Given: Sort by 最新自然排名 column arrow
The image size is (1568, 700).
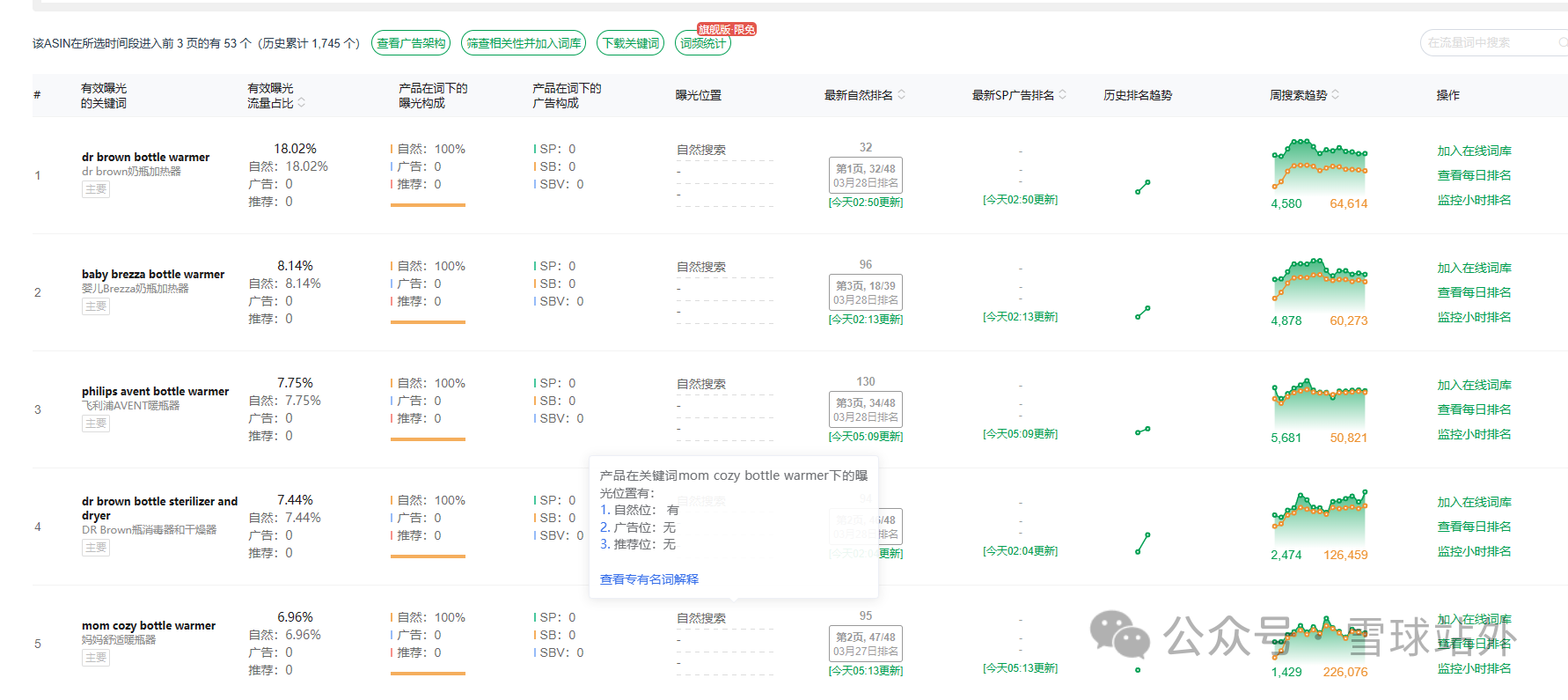Looking at the screenshot, I should pos(902,95).
